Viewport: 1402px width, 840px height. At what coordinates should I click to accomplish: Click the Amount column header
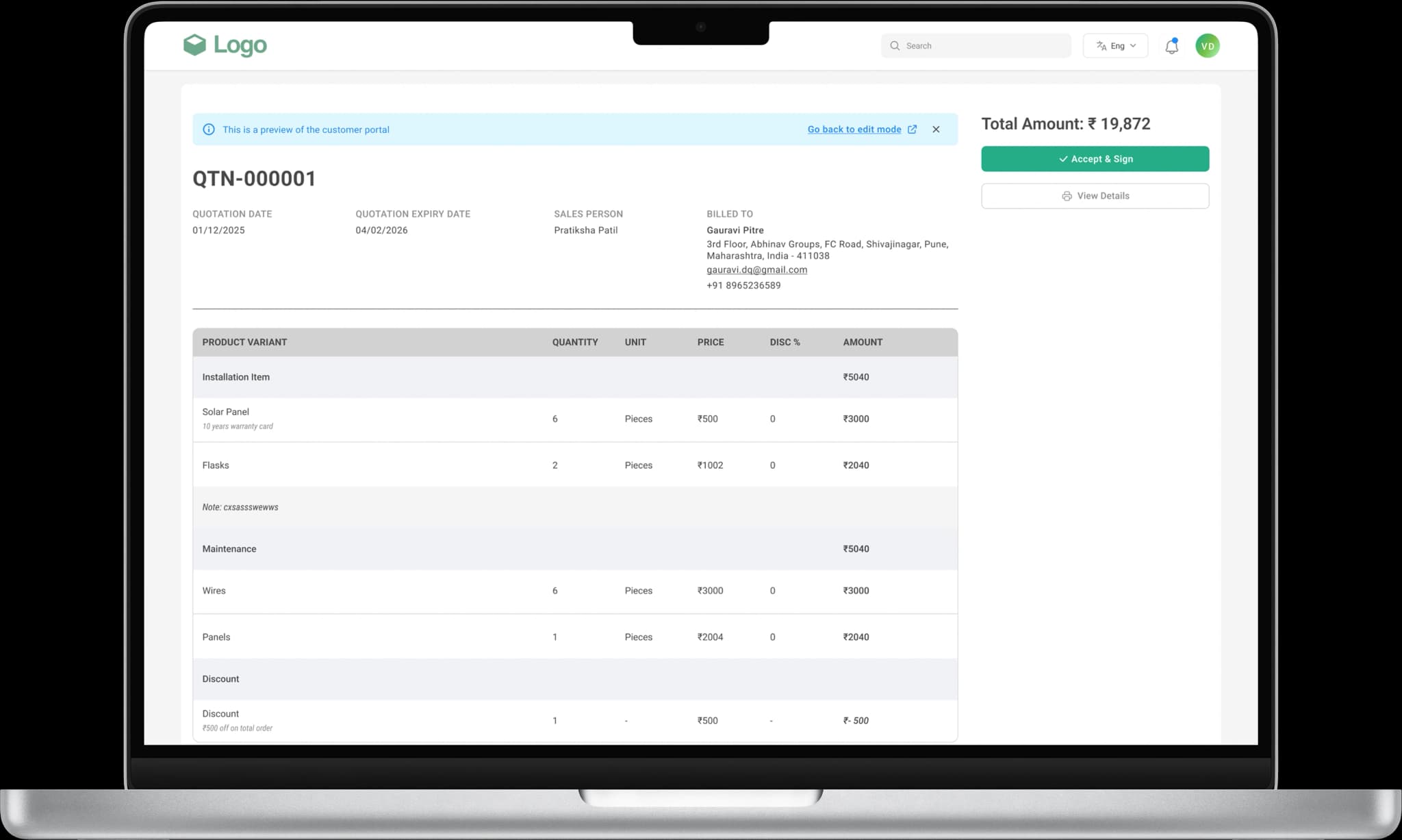point(862,342)
